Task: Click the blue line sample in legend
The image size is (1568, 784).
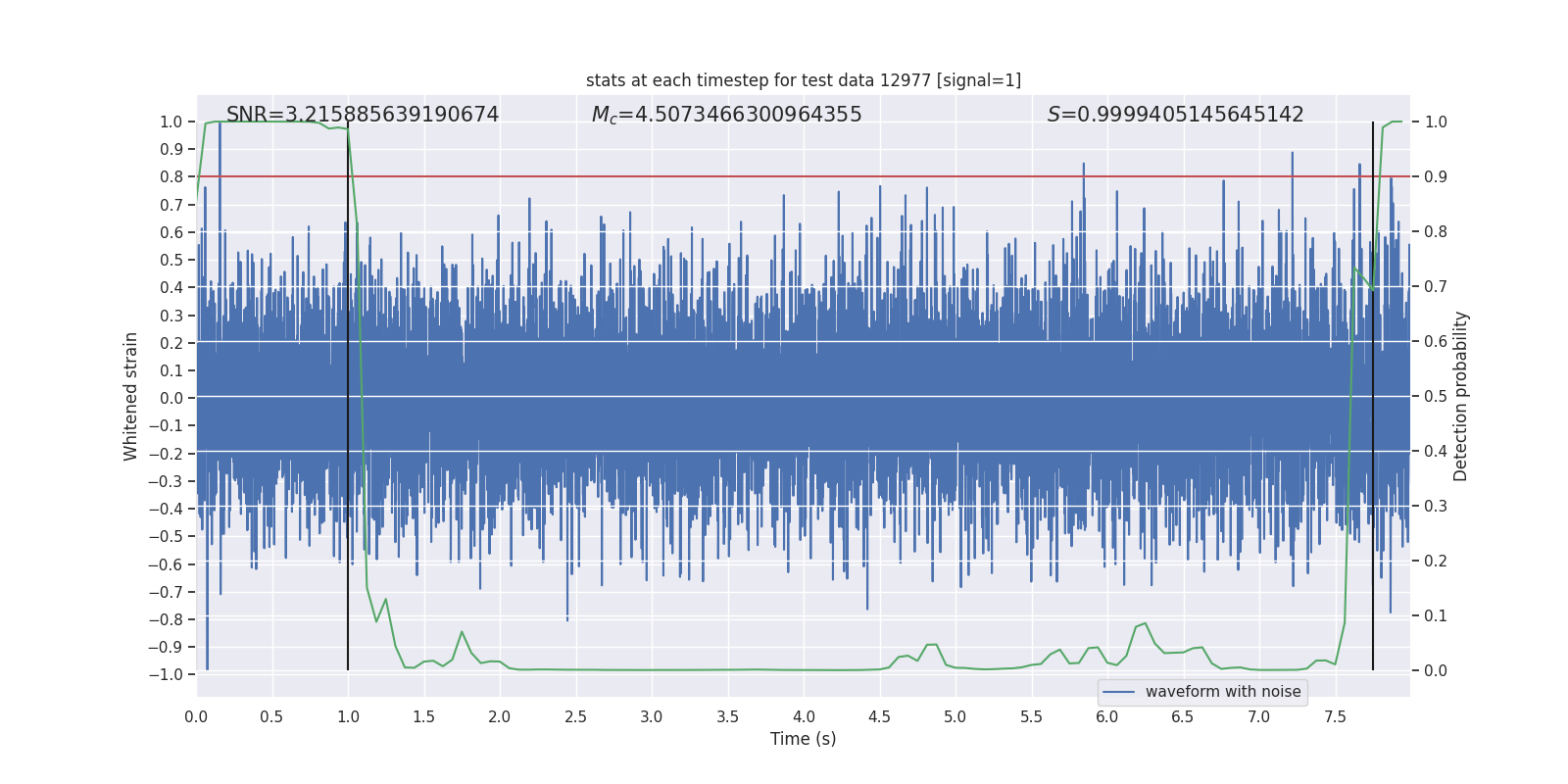Action: click(1119, 692)
